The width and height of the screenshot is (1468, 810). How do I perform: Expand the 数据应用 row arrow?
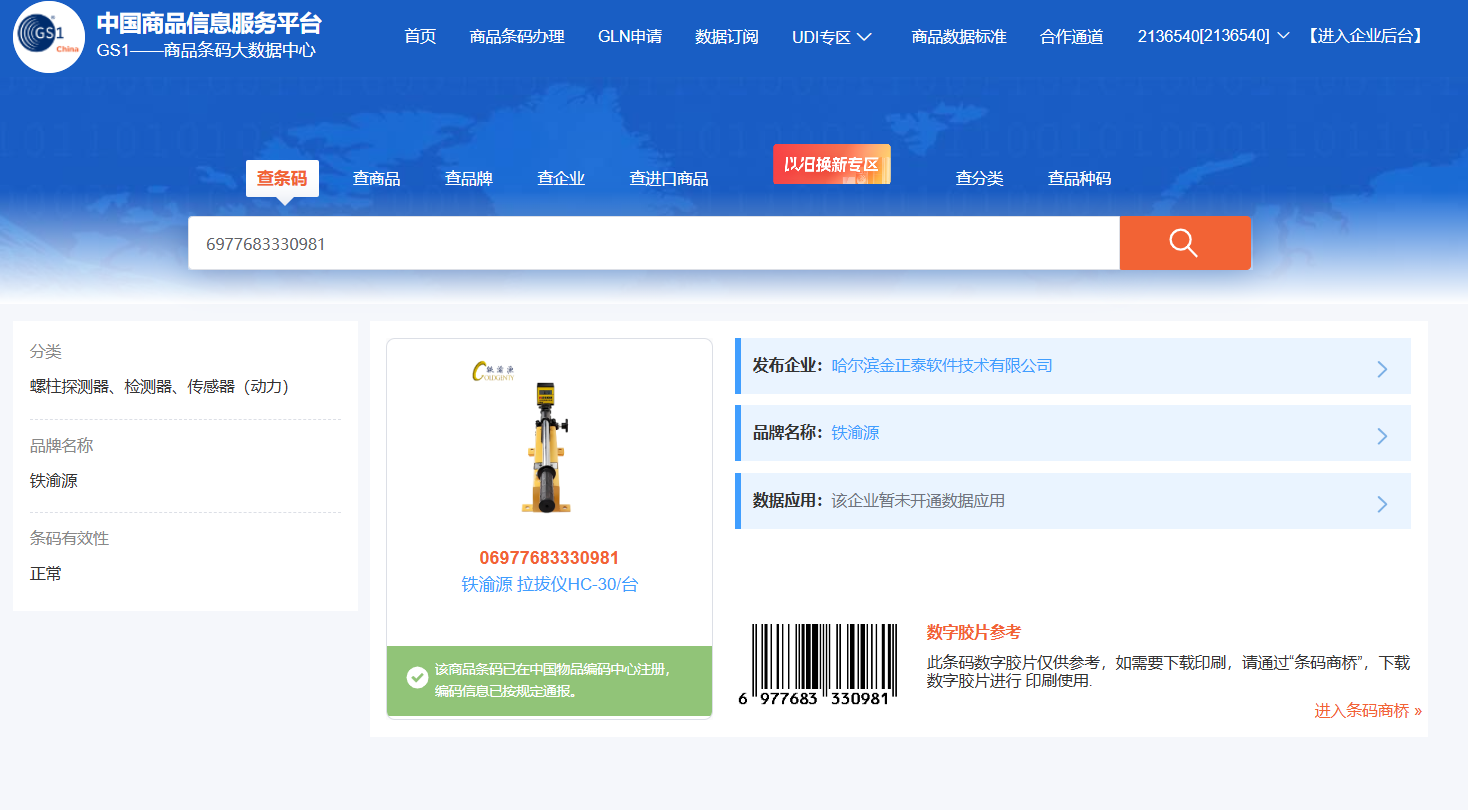[x=1383, y=504]
